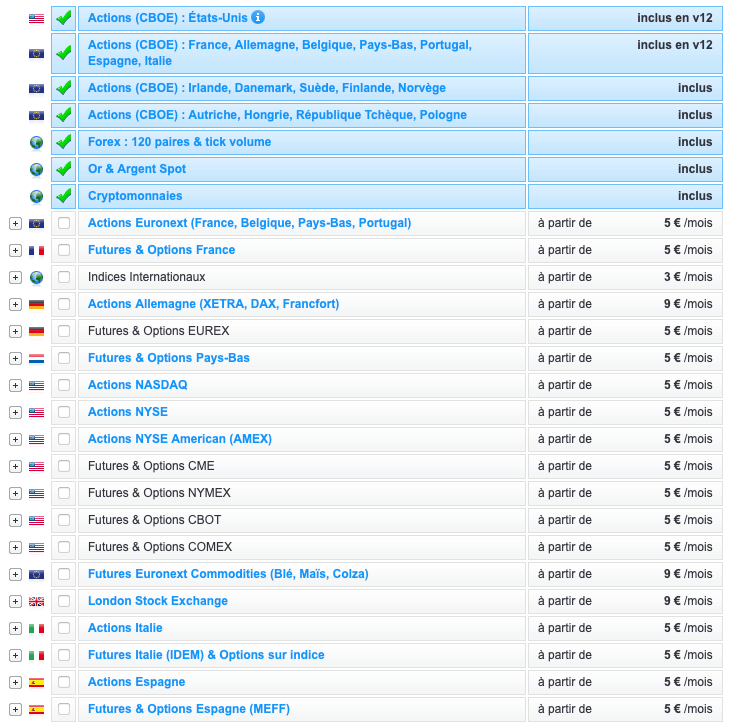Select the Actions Italie checkbox
The width and height of the screenshot is (729, 728).
pos(64,628)
